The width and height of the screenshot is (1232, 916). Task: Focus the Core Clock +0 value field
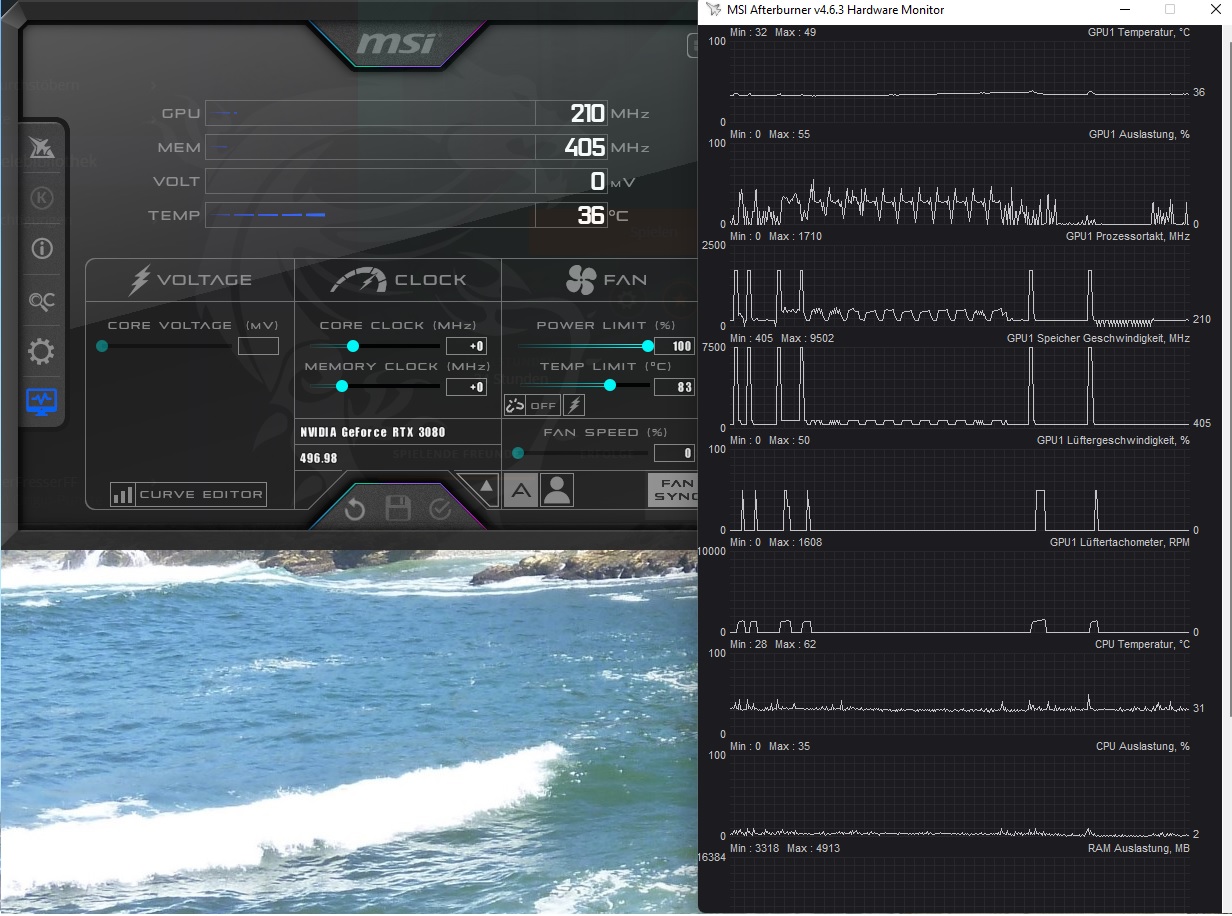466,346
